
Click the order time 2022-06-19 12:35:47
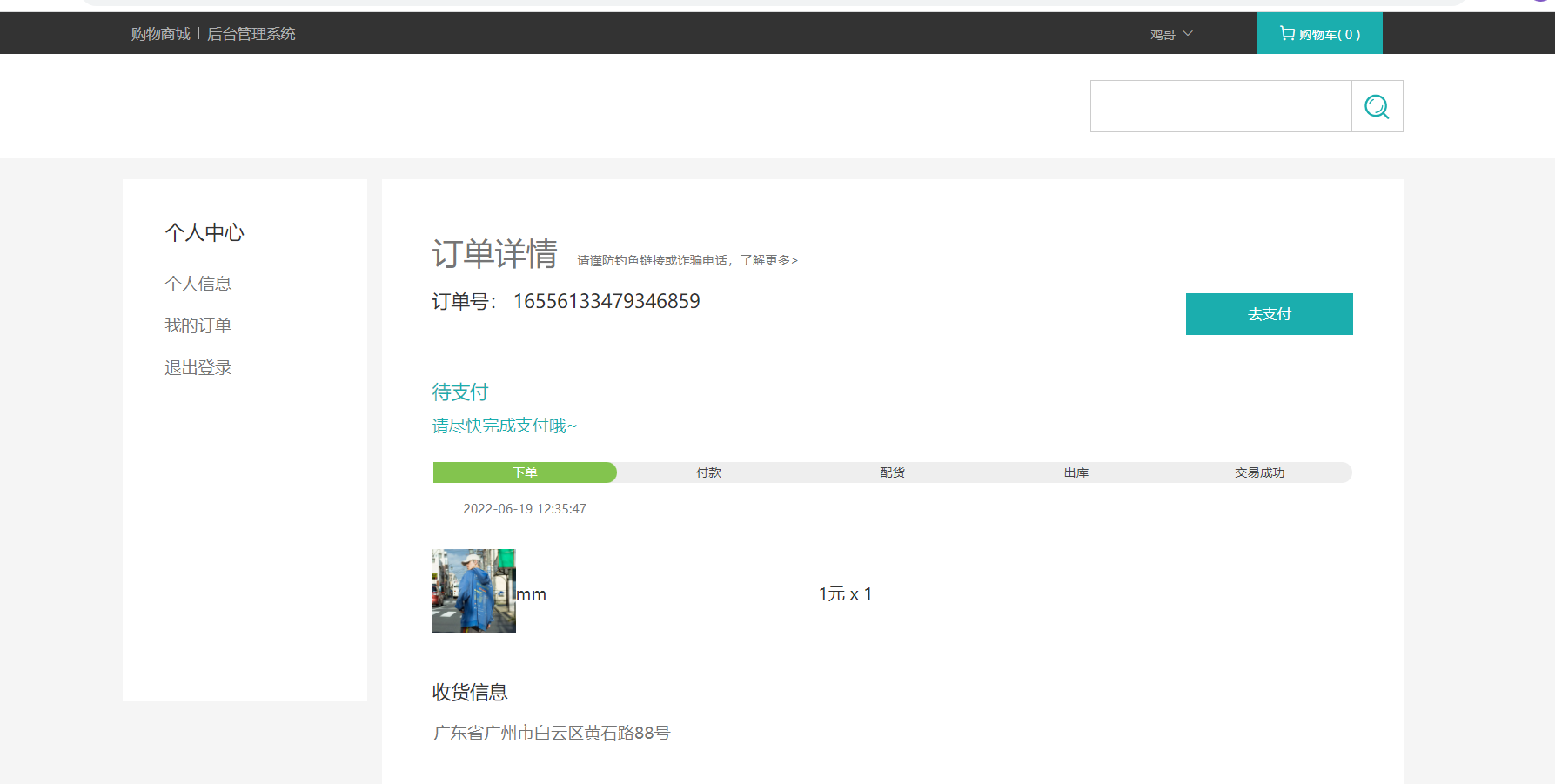pos(525,509)
